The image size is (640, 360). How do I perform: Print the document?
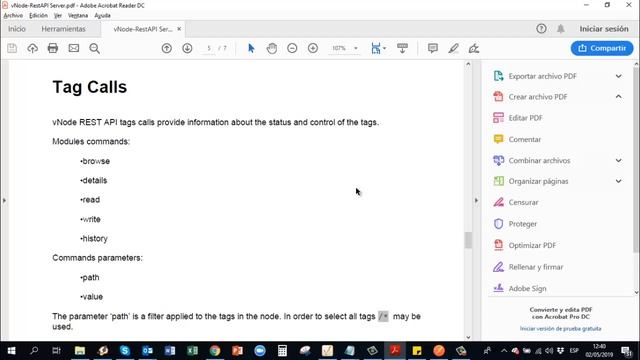tap(53, 48)
